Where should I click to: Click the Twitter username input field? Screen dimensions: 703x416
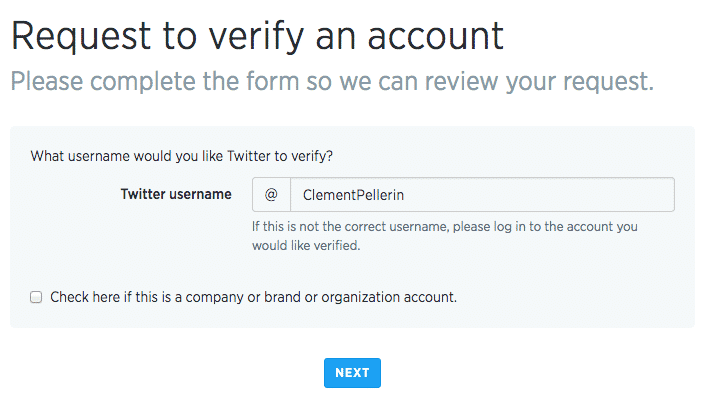(482, 195)
